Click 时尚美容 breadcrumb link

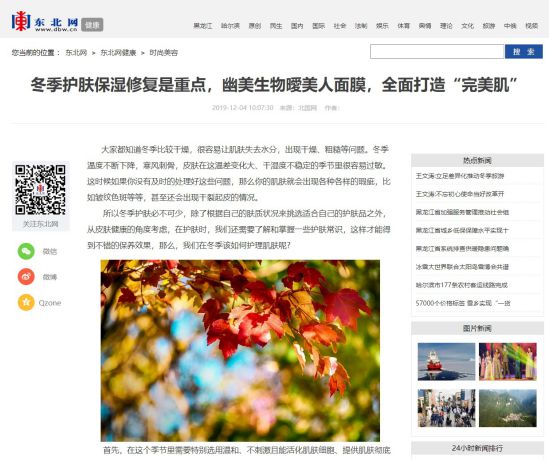(164, 53)
